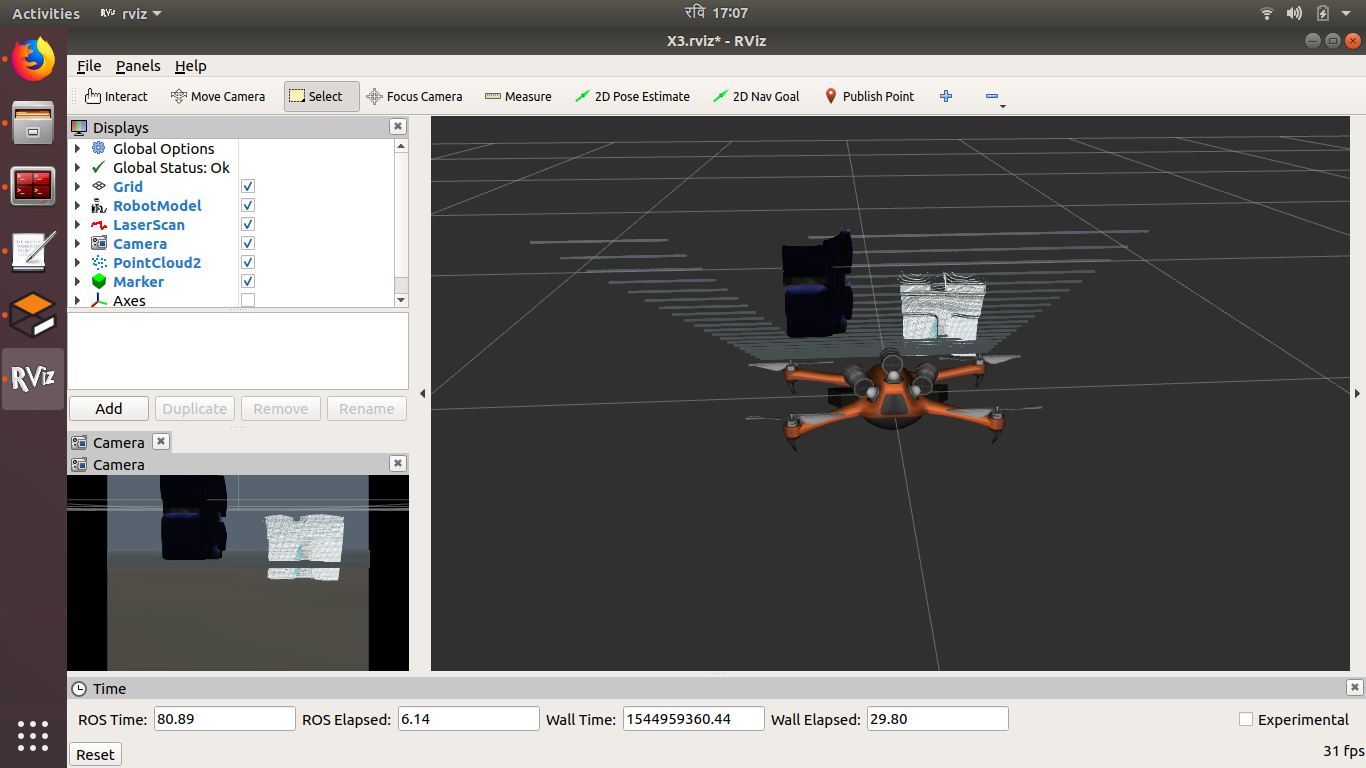The height and width of the screenshot is (768, 1366).
Task: Expand the RobotModel display properties
Action: (x=78, y=205)
